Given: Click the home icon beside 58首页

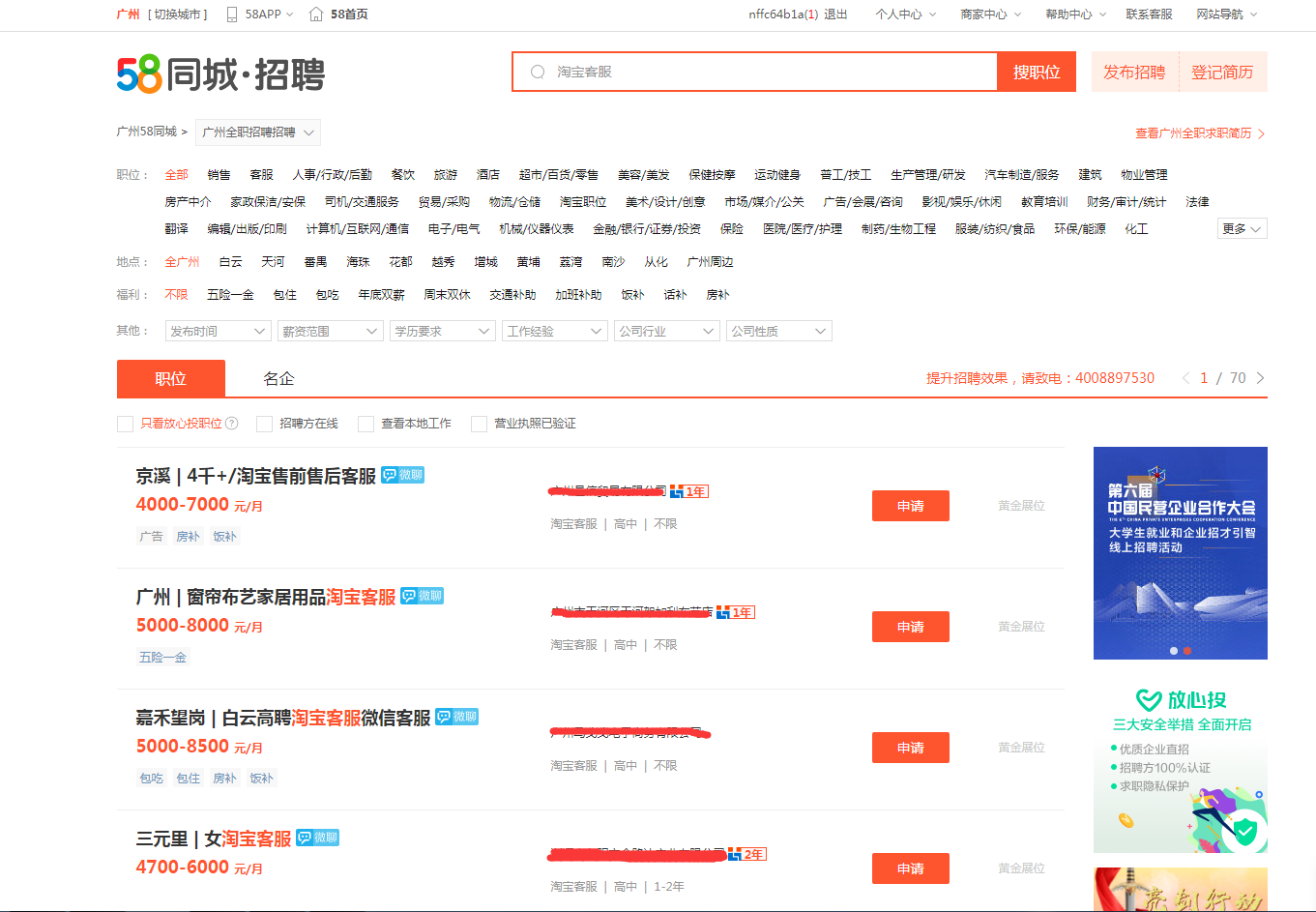Looking at the screenshot, I should tap(316, 15).
